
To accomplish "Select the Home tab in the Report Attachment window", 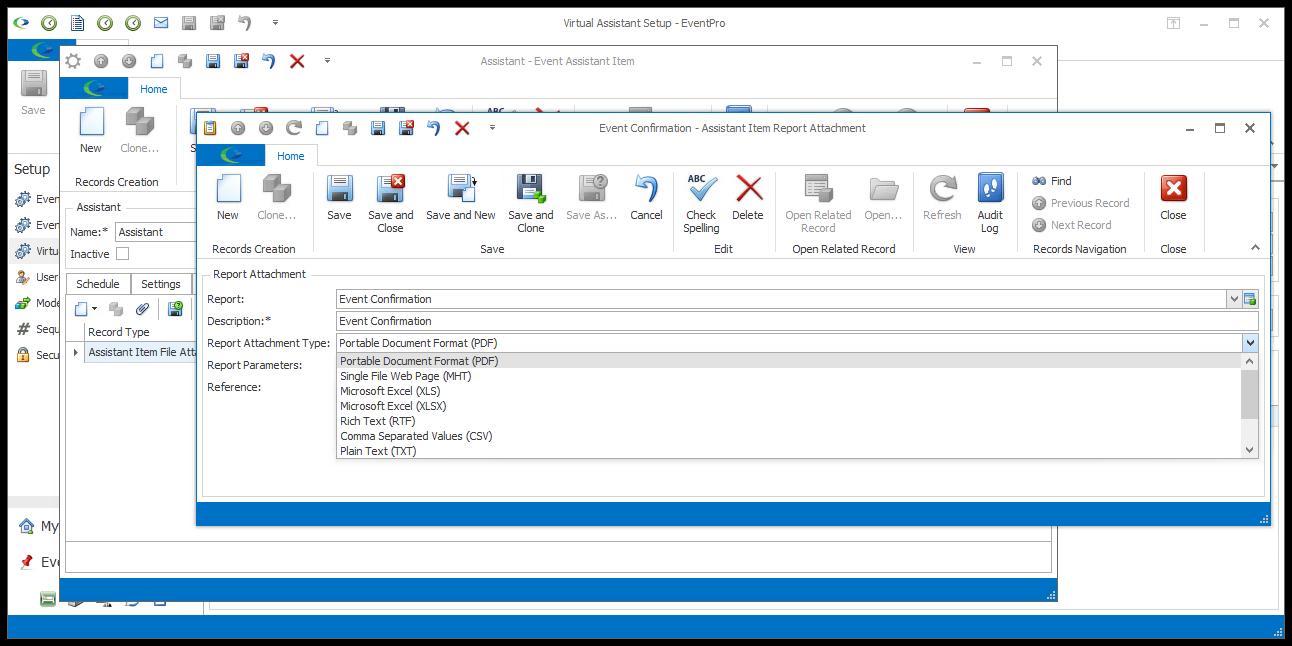I will pyautogui.click(x=291, y=156).
